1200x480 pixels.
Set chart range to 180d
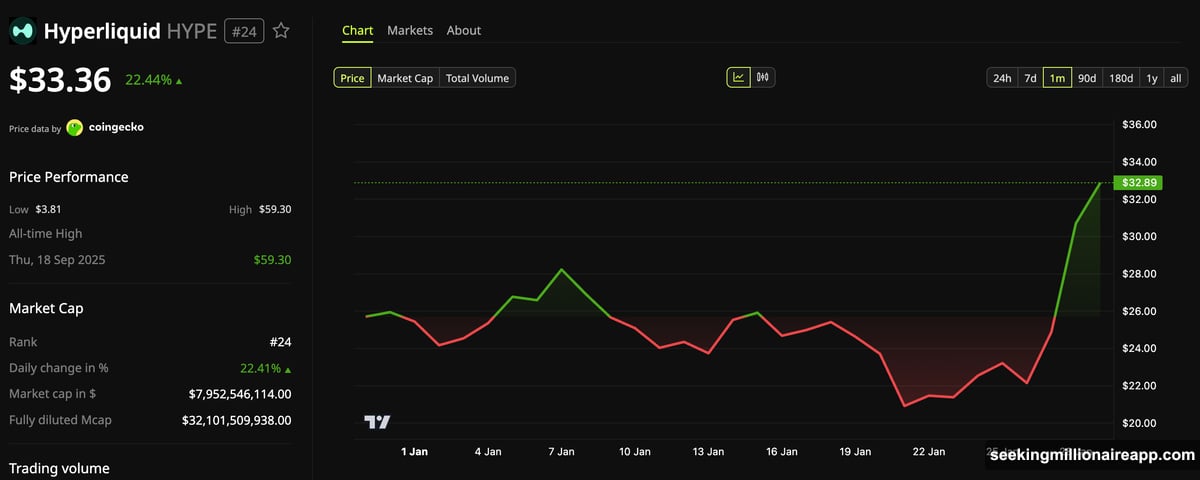1121,78
